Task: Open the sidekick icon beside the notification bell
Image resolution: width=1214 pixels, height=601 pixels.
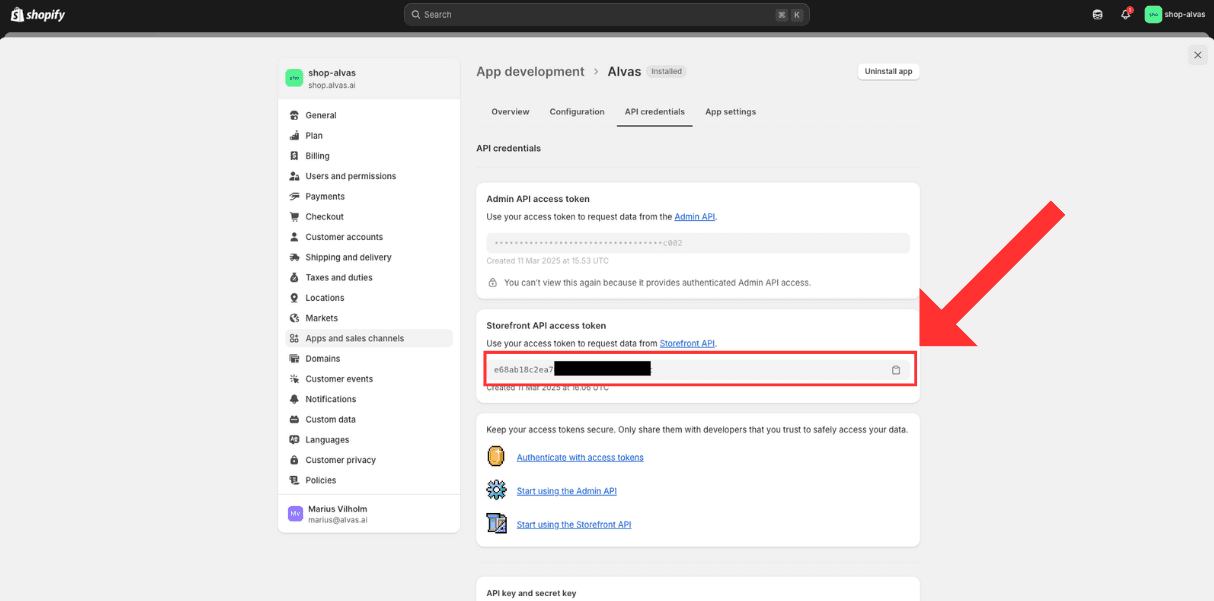Action: (x=1097, y=14)
